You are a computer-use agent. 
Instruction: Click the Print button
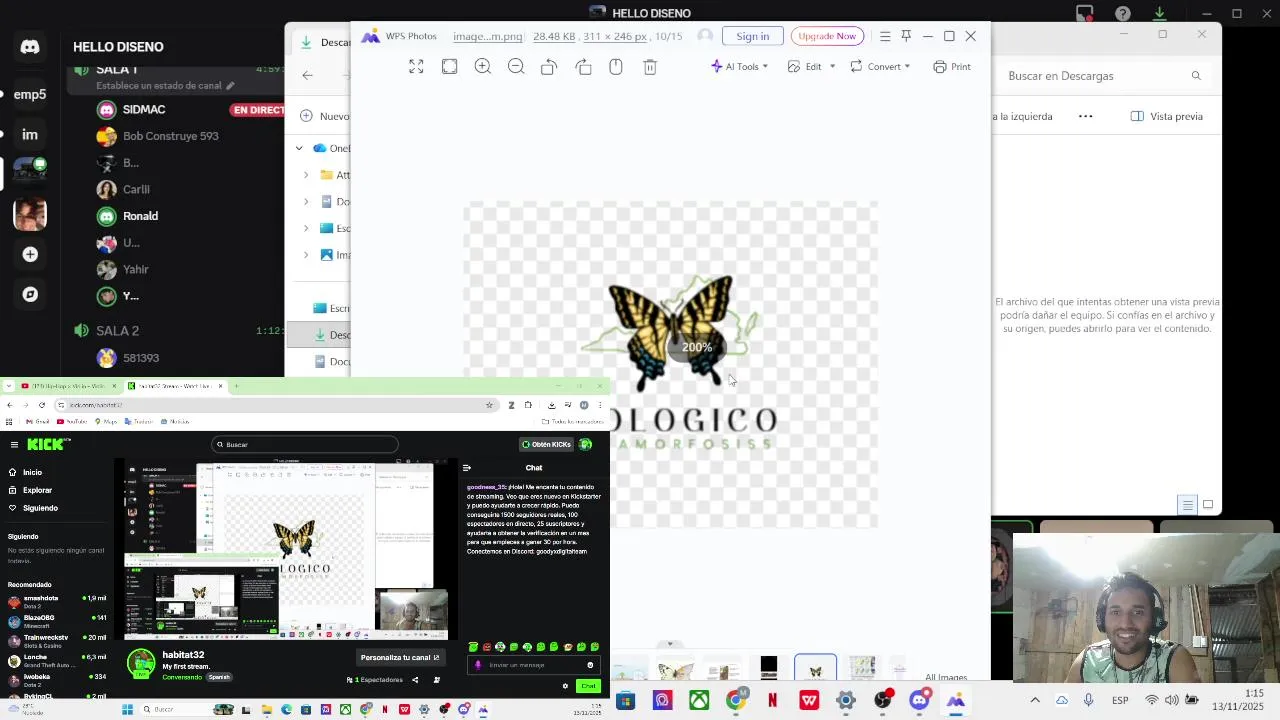(x=952, y=66)
